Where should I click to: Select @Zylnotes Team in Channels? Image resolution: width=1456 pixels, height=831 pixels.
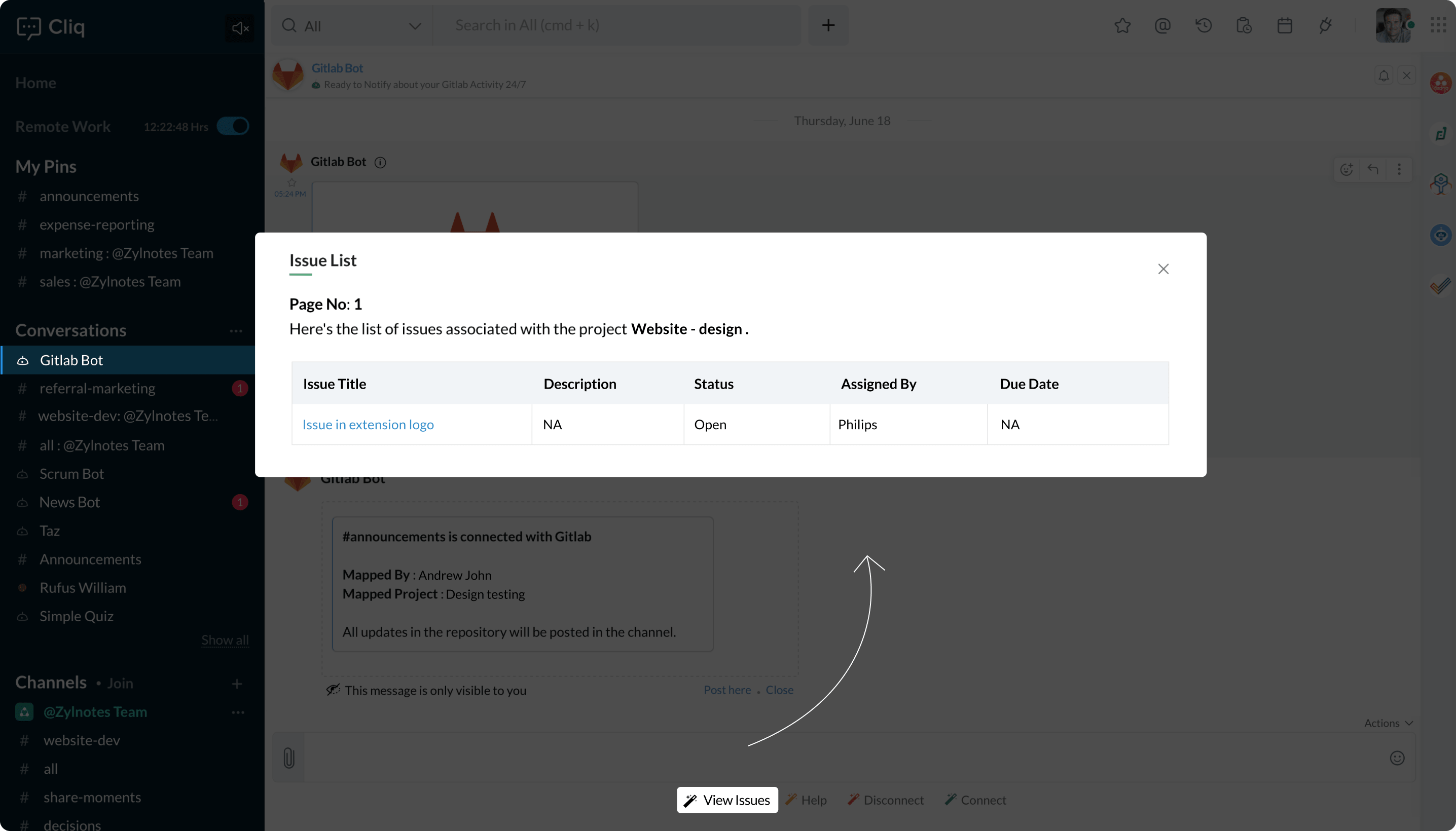click(95, 712)
